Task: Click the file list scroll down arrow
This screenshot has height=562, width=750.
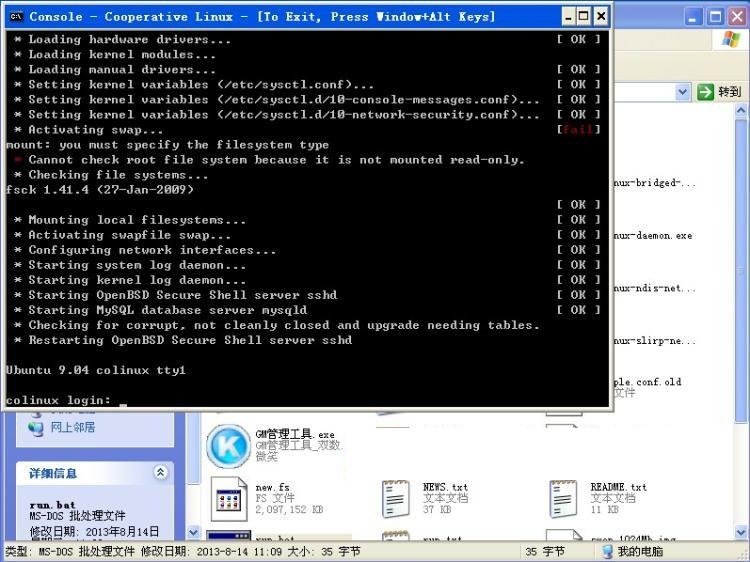Action: point(741,531)
